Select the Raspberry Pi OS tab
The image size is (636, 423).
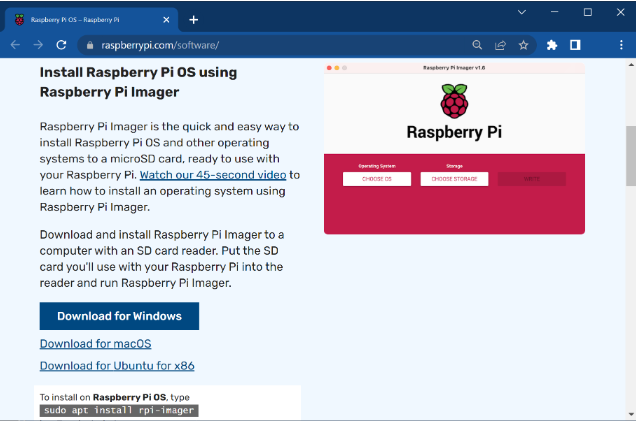92,19
